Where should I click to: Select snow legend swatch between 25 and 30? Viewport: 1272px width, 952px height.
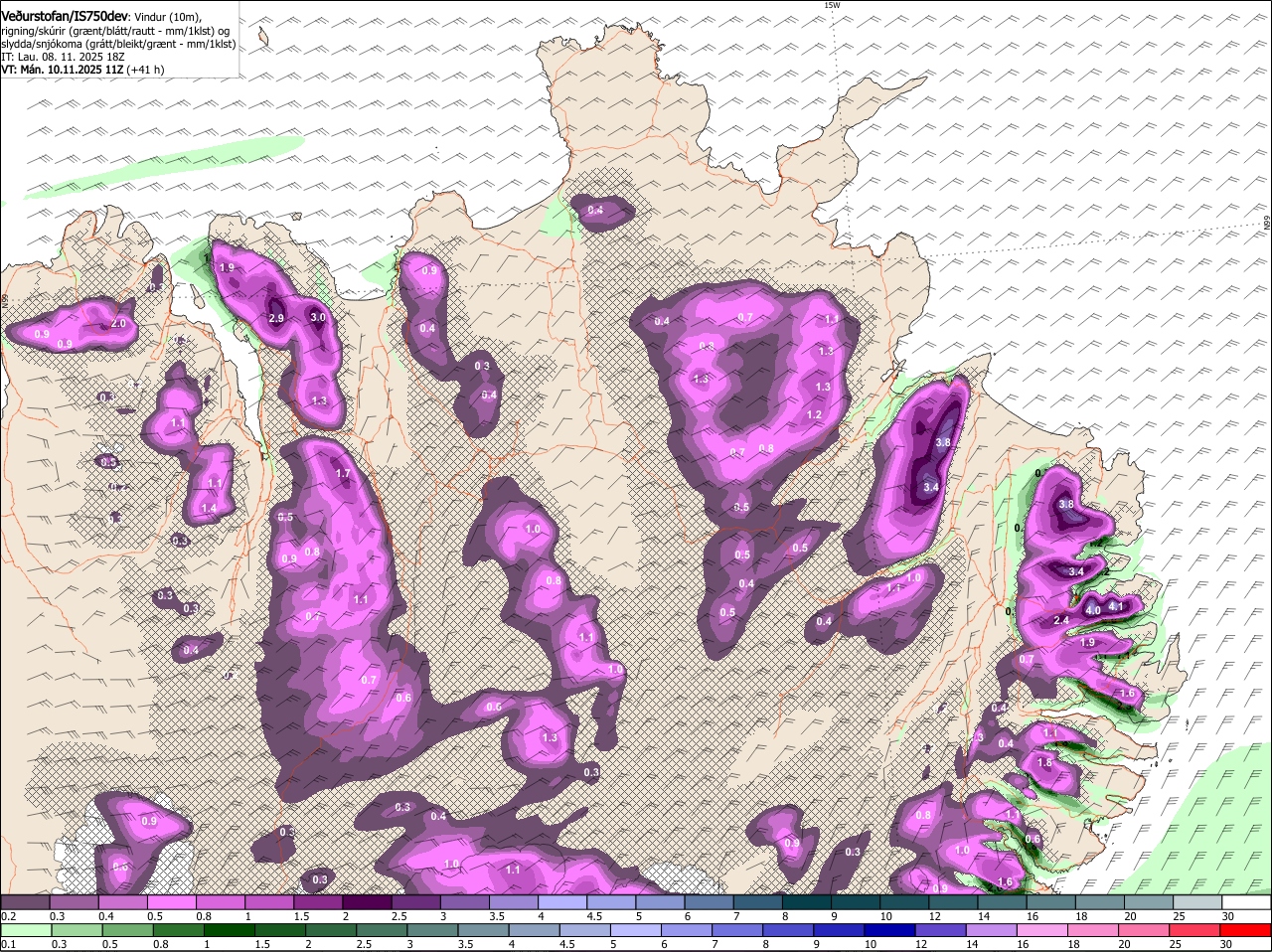[x=1197, y=902]
